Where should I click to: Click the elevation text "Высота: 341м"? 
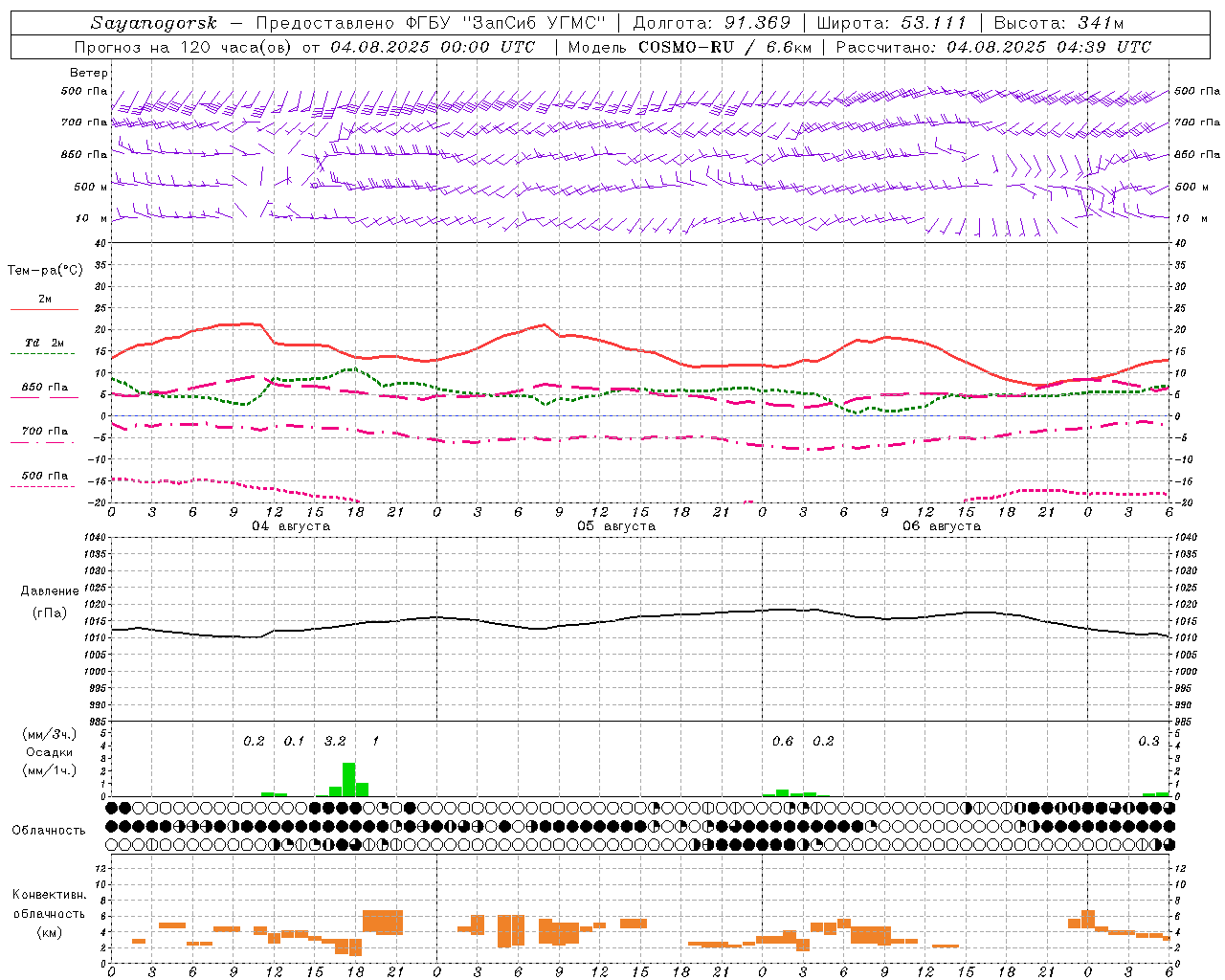pyautogui.click(x=1058, y=23)
